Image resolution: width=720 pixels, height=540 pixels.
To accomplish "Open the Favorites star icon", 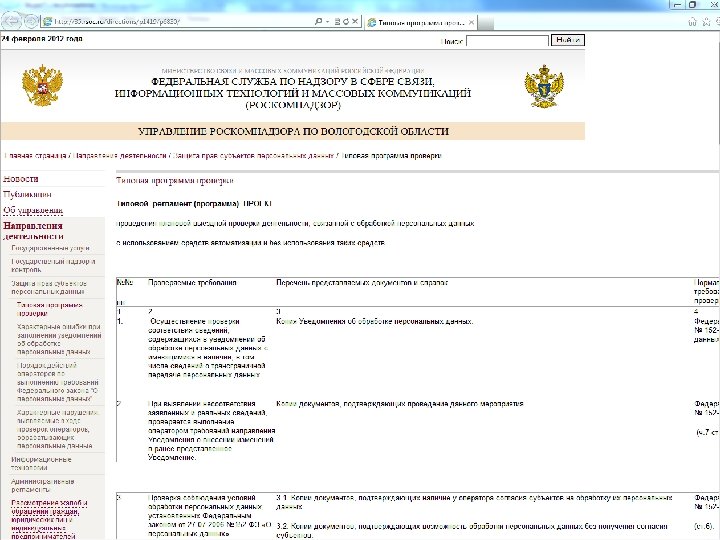I will [707, 22].
